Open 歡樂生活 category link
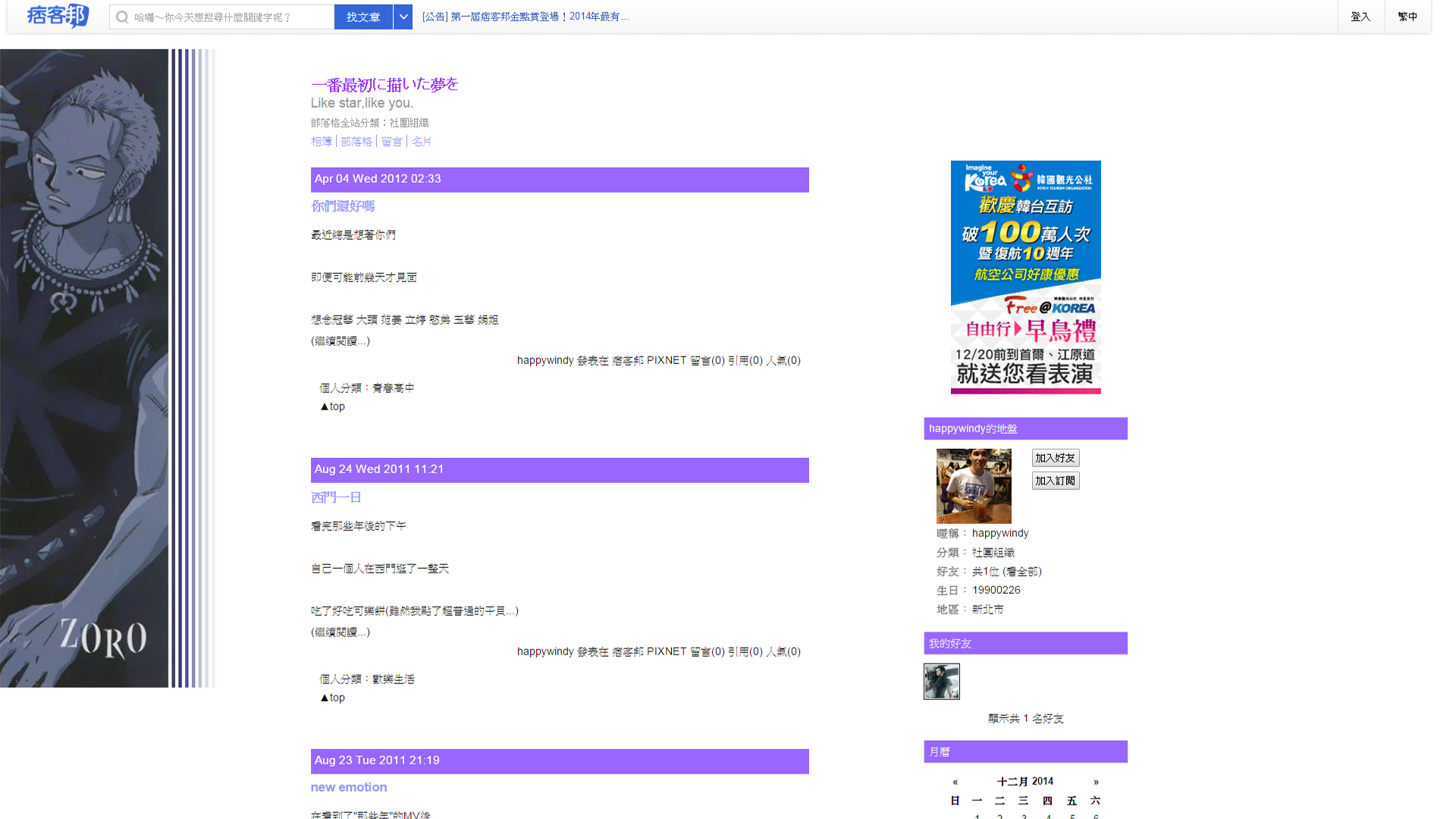 (x=394, y=679)
